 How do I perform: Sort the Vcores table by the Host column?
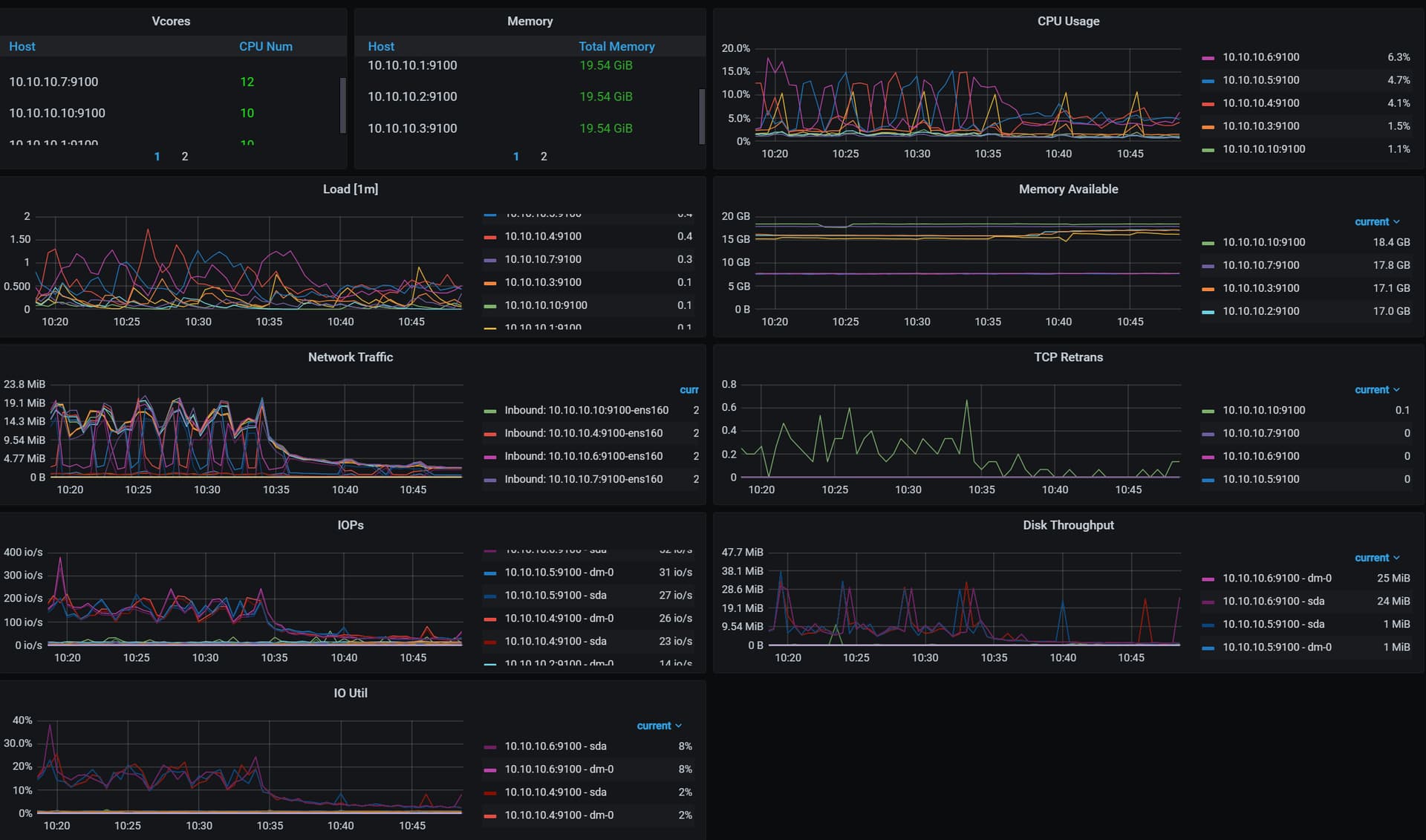click(x=22, y=46)
